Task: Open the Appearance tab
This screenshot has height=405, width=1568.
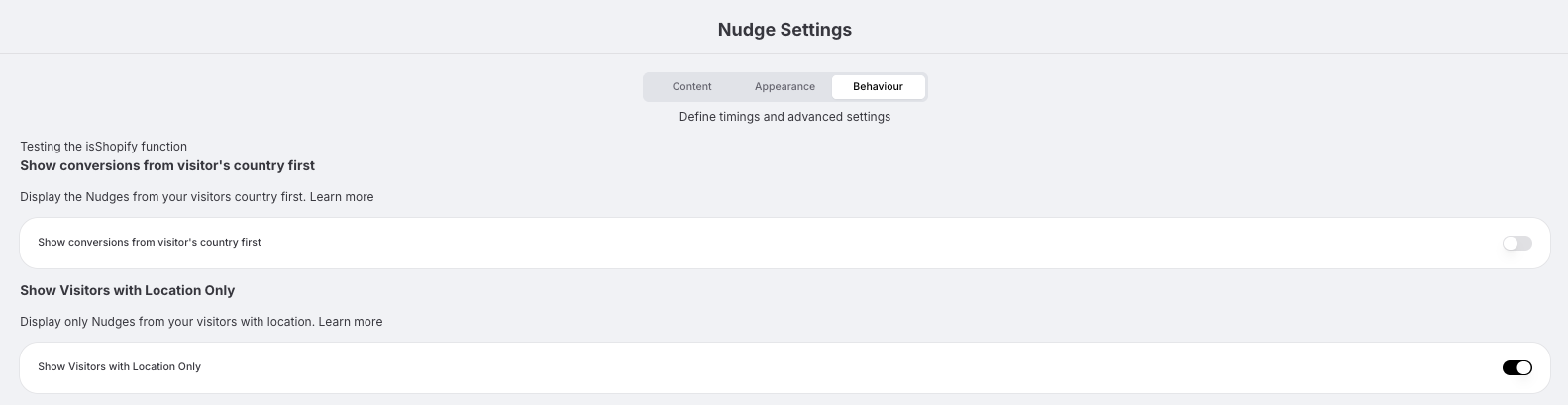Action: tap(784, 87)
